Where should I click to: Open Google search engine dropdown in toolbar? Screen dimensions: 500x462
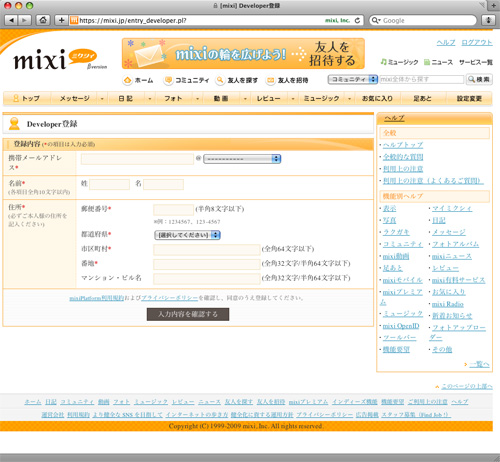(376, 21)
